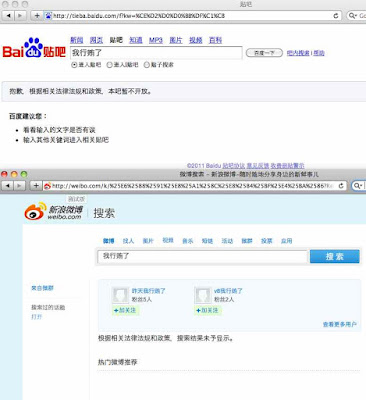The height and width of the screenshot is (400, 366).
Task: Expand searched topics with 打开 link
Action: (x=36, y=317)
